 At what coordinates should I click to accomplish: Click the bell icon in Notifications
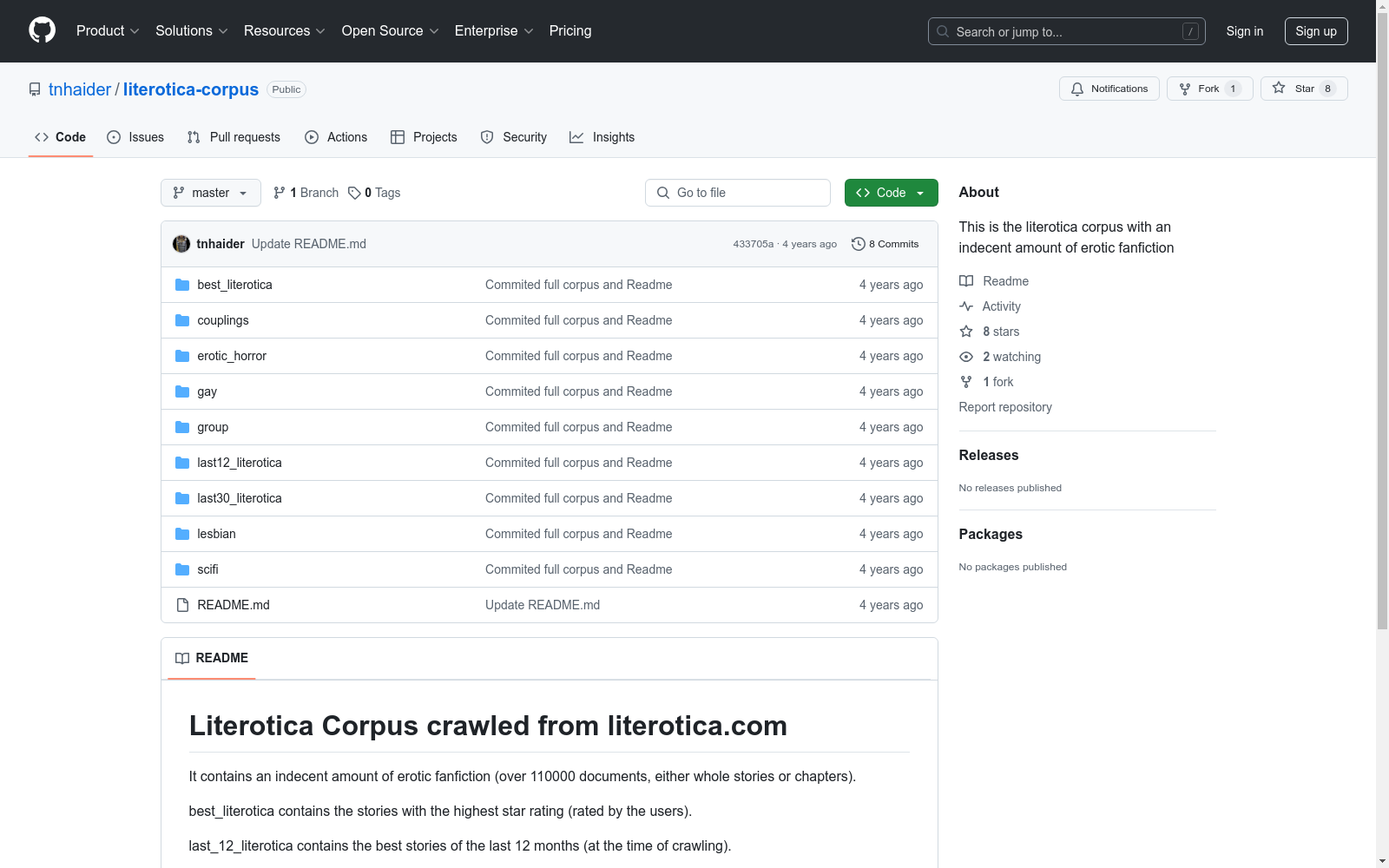(1077, 89)
